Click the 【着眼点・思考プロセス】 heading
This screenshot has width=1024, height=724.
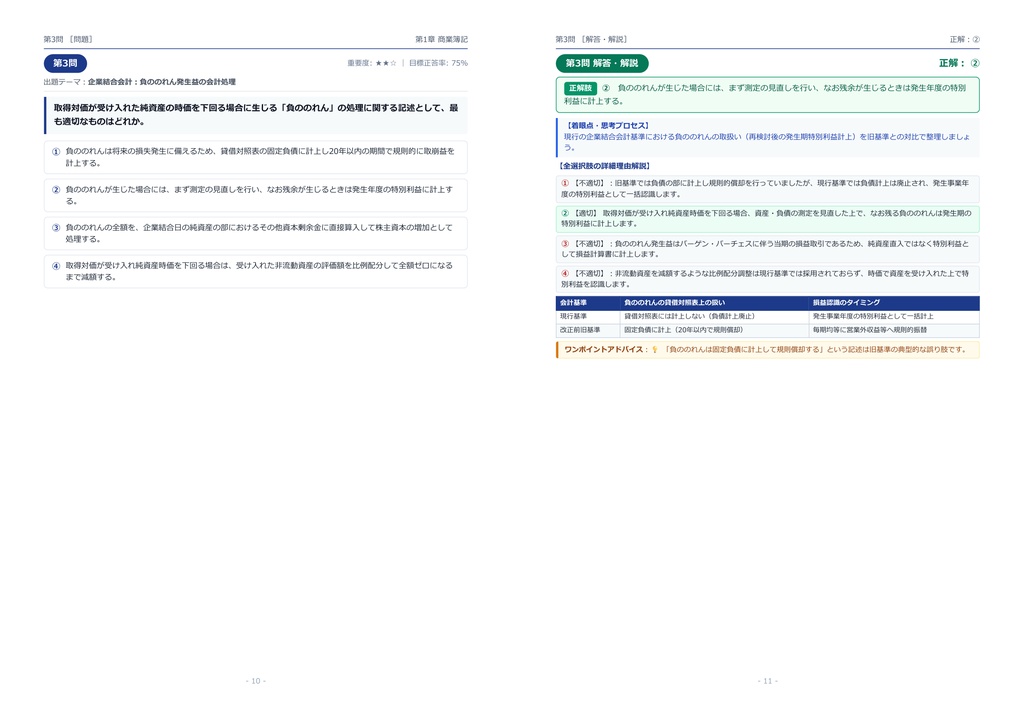[607, 125]
